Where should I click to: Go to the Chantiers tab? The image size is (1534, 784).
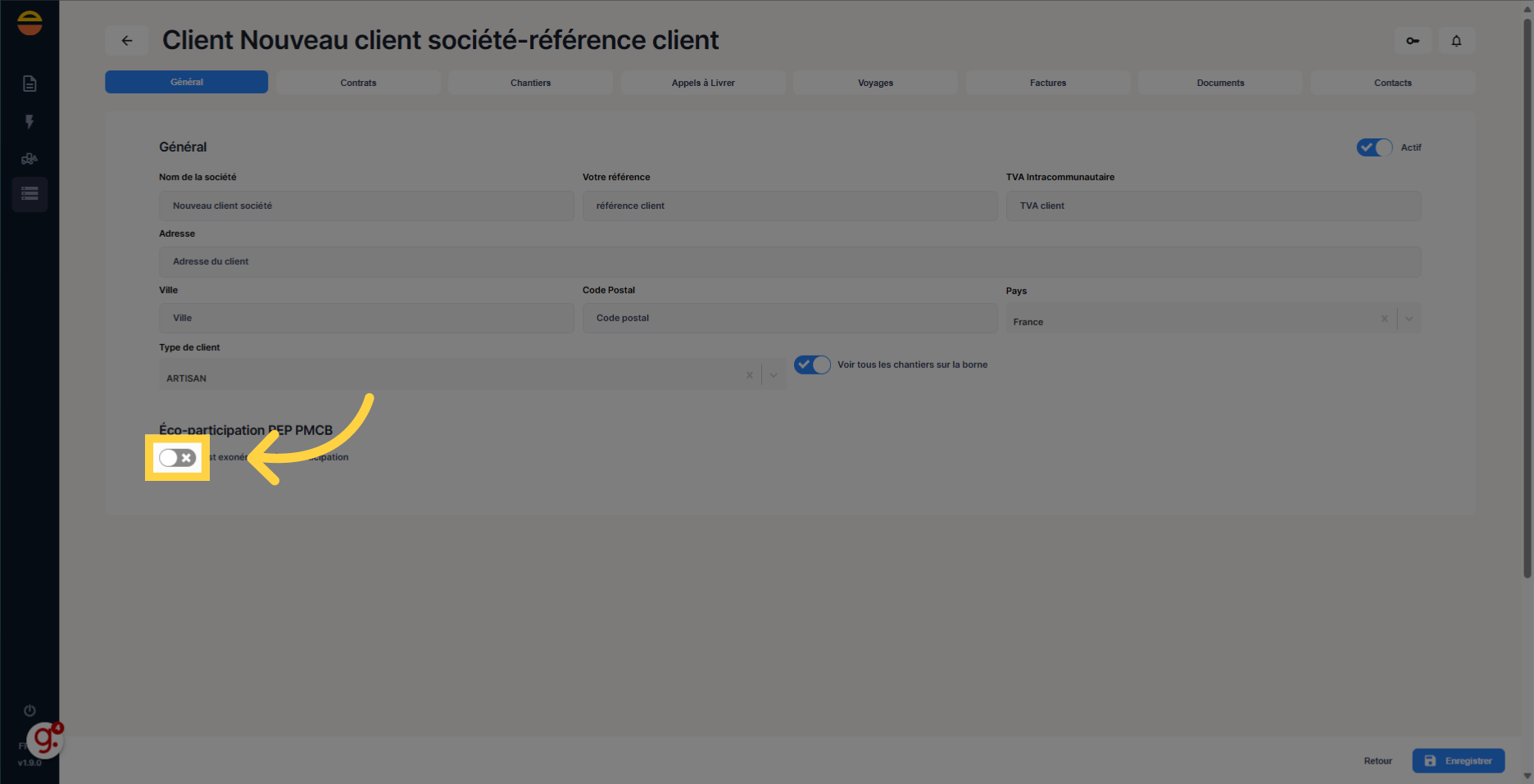[x=530, y=83]
